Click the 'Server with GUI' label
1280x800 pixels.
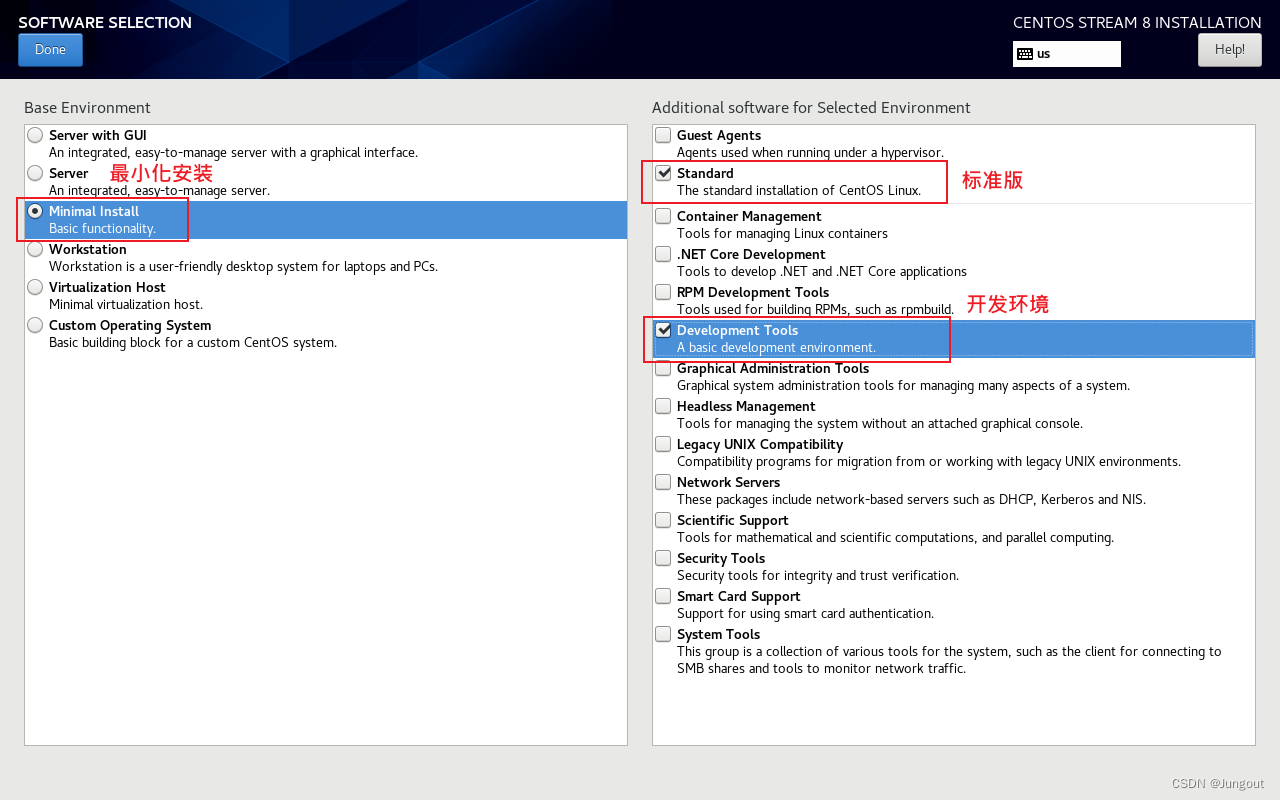click(x=98, y=135)
